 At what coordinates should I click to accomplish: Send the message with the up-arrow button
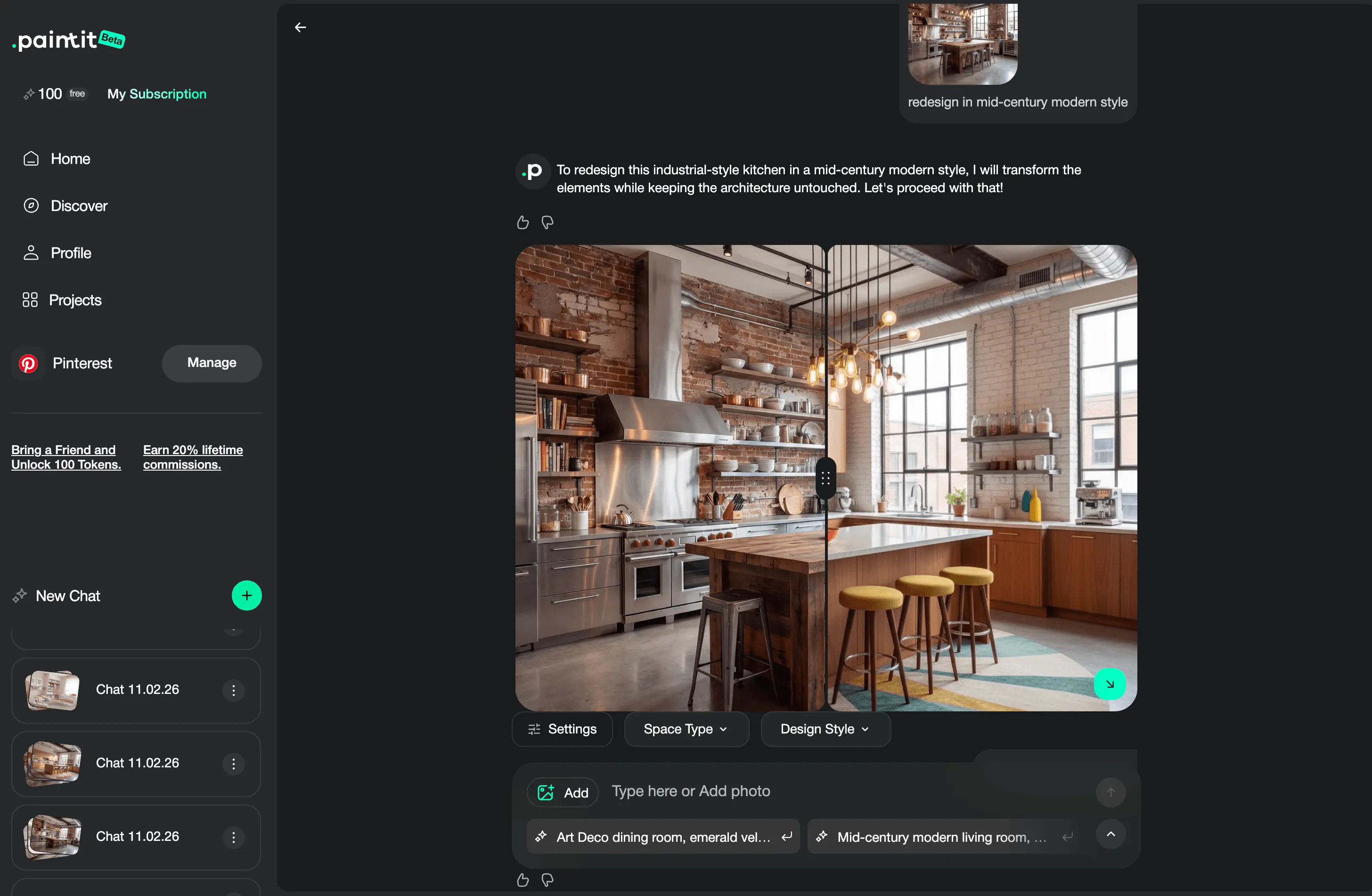1111,792
